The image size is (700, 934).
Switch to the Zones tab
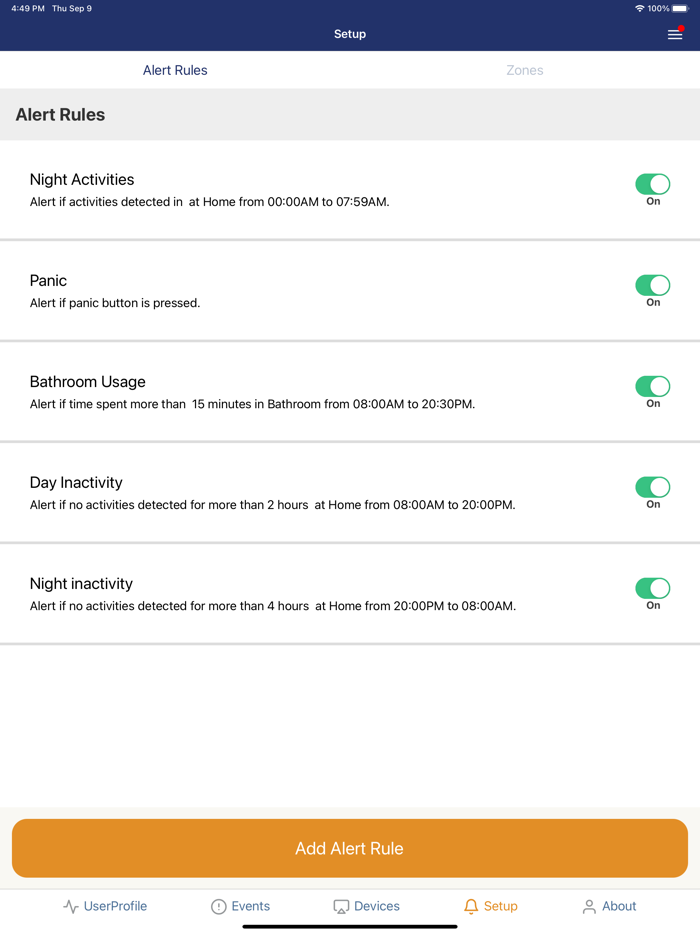(525, 70)
